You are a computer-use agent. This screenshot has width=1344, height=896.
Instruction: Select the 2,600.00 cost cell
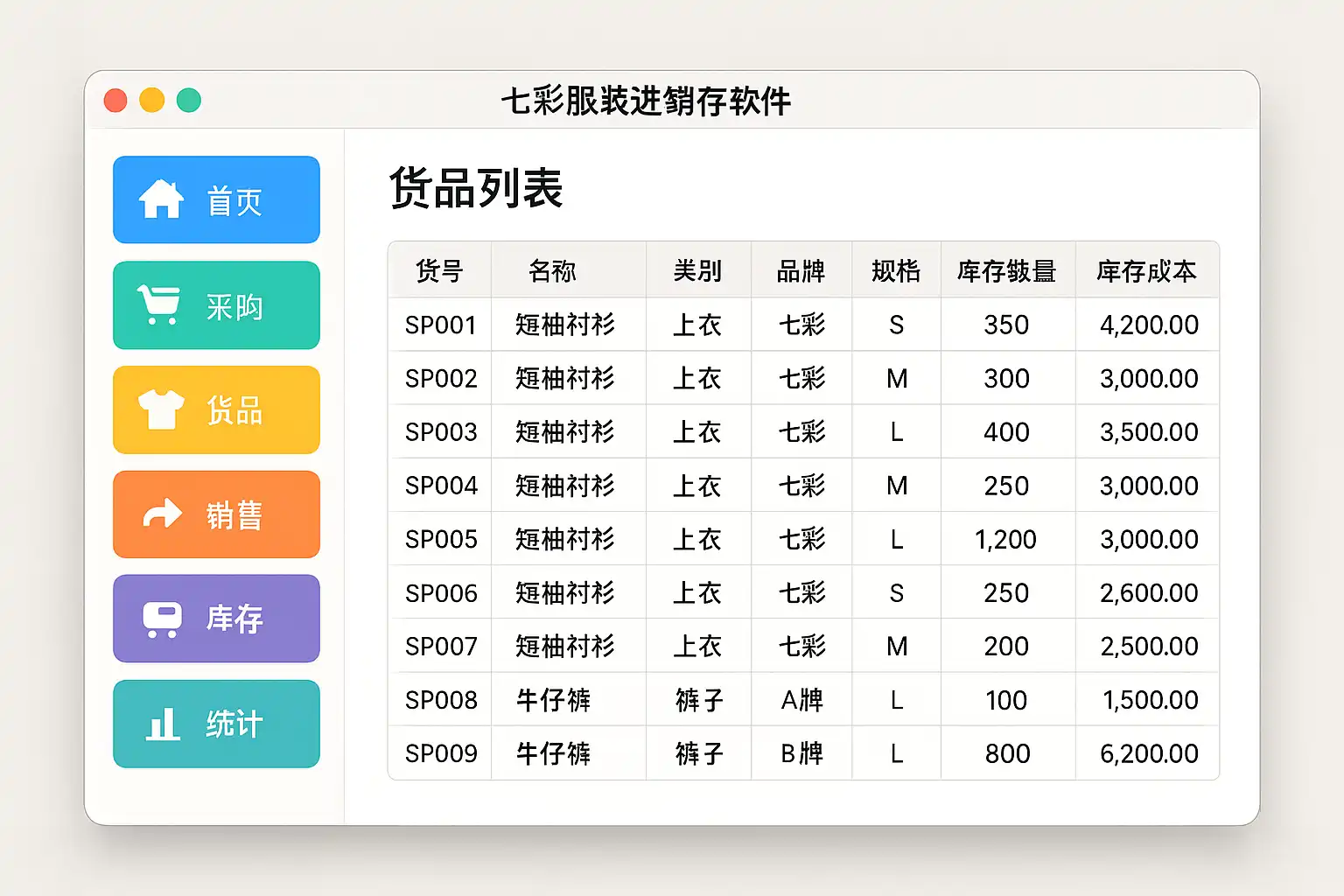[x=1149, y=593]
